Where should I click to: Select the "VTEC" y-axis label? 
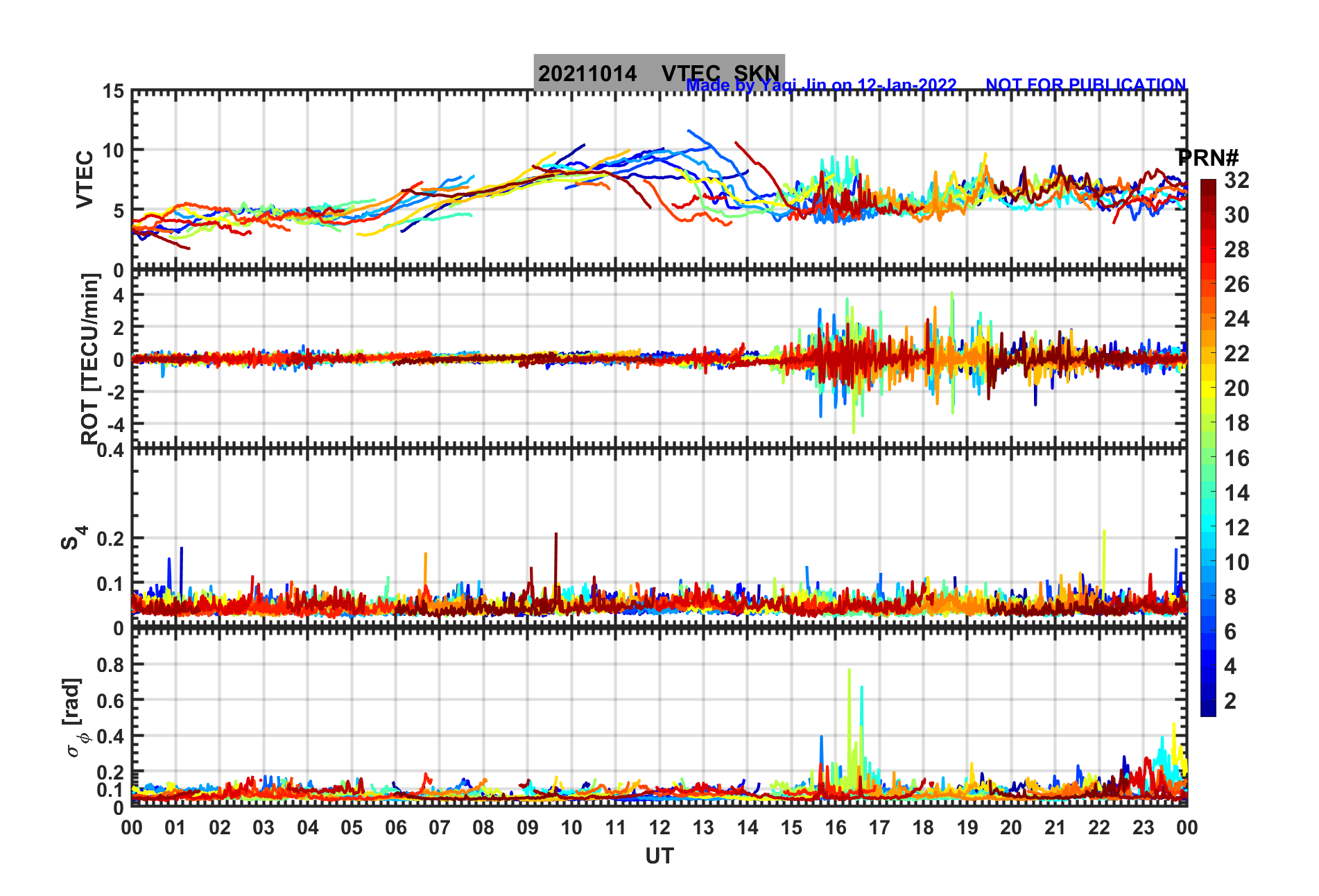(85, 179)
